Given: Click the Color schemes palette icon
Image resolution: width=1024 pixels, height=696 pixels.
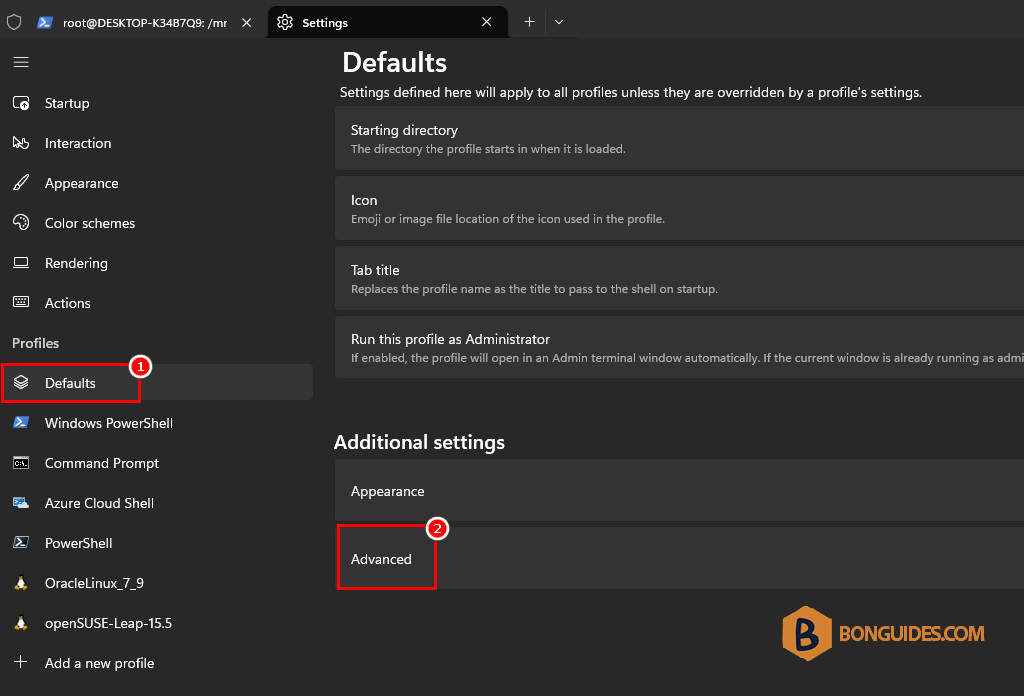Looking at the screenshot, I should point(21,223).
